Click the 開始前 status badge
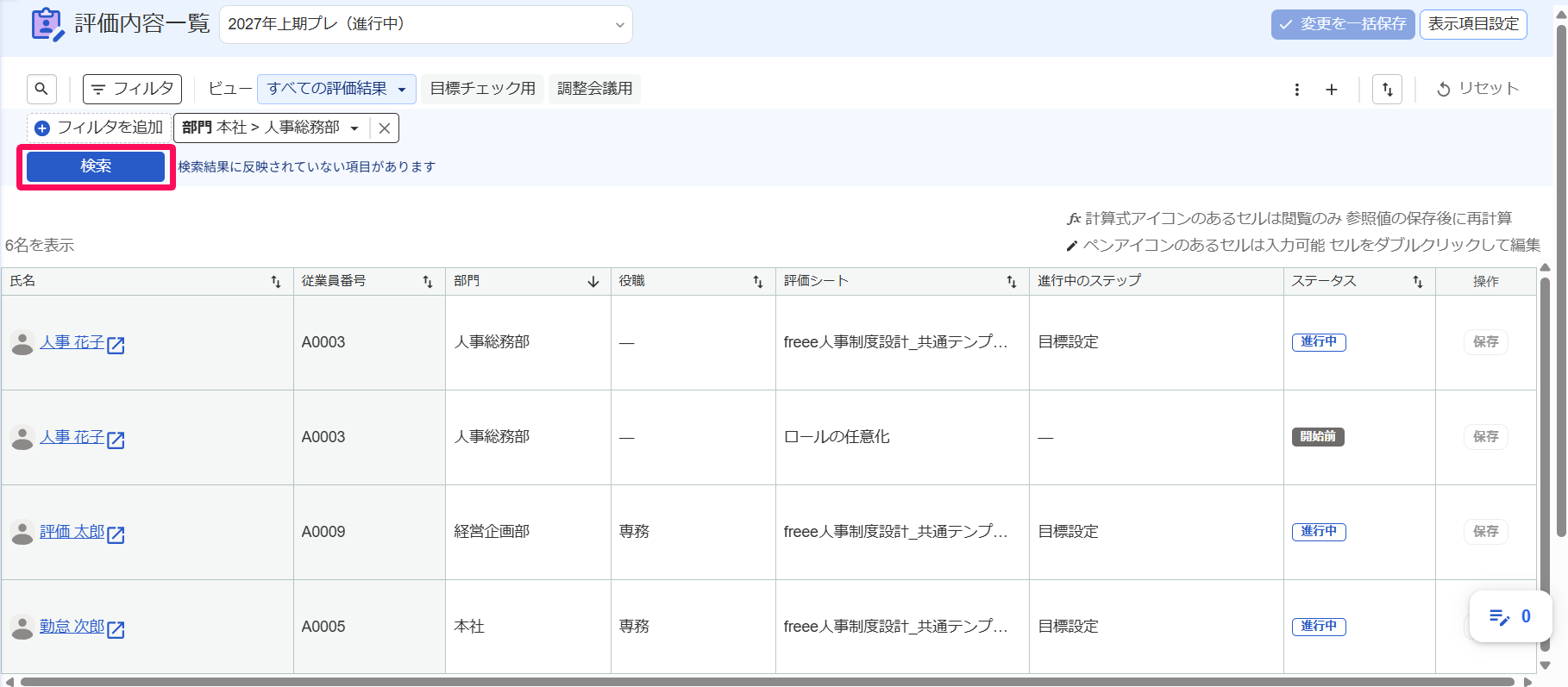1568x687 pixels. (x=1318, y=437)
